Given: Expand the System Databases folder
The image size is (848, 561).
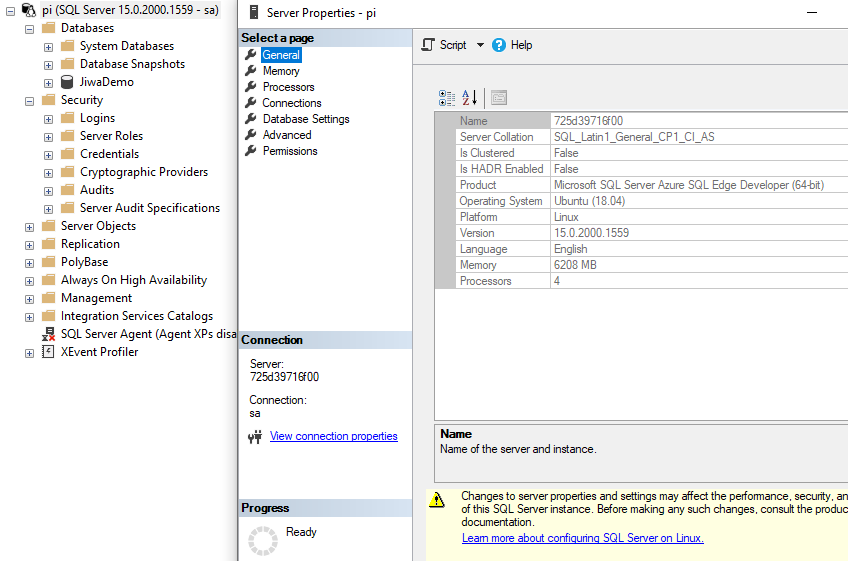Looking at the screenshot, I should point(48,46).
